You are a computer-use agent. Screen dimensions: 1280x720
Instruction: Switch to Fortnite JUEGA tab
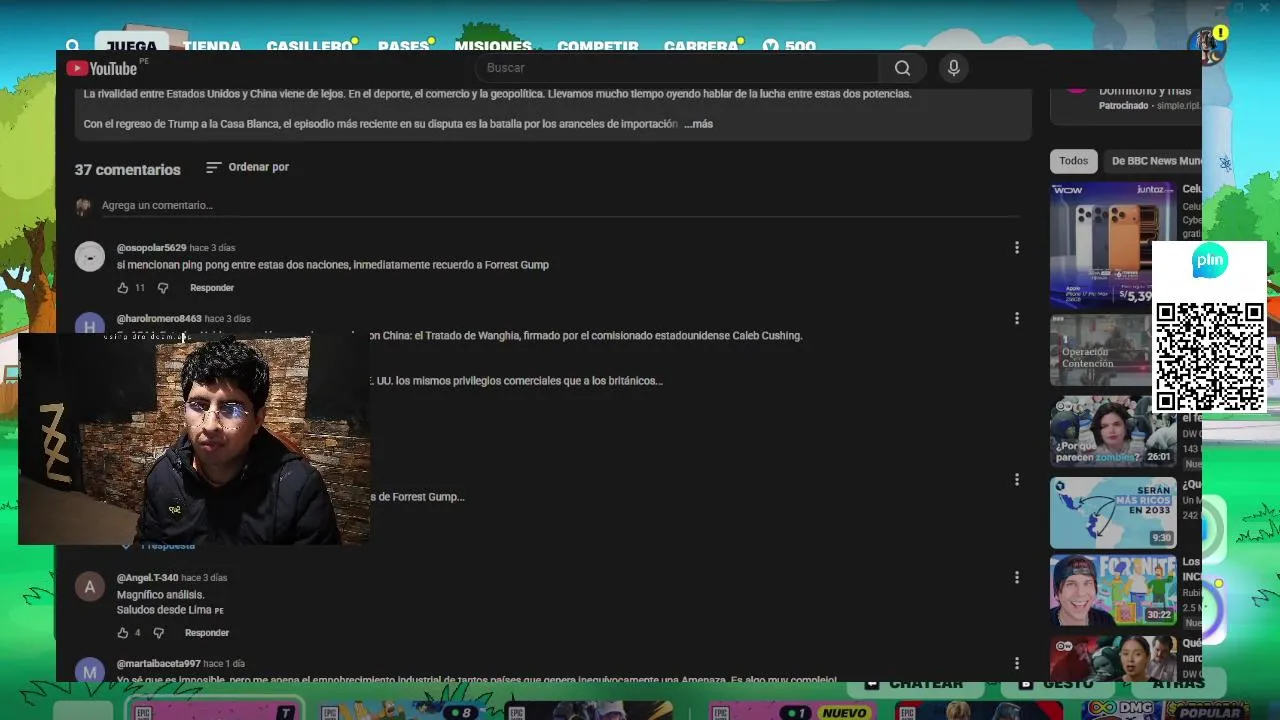tap(132, 46)
